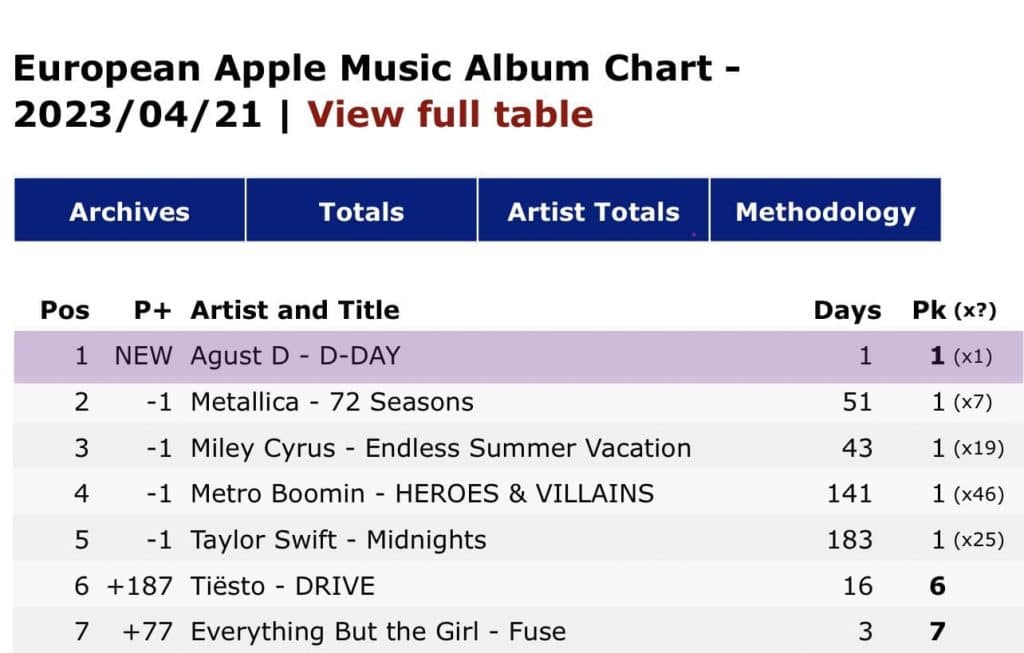
Task: Switch to the Totals tab
Action: click(361, 211)
